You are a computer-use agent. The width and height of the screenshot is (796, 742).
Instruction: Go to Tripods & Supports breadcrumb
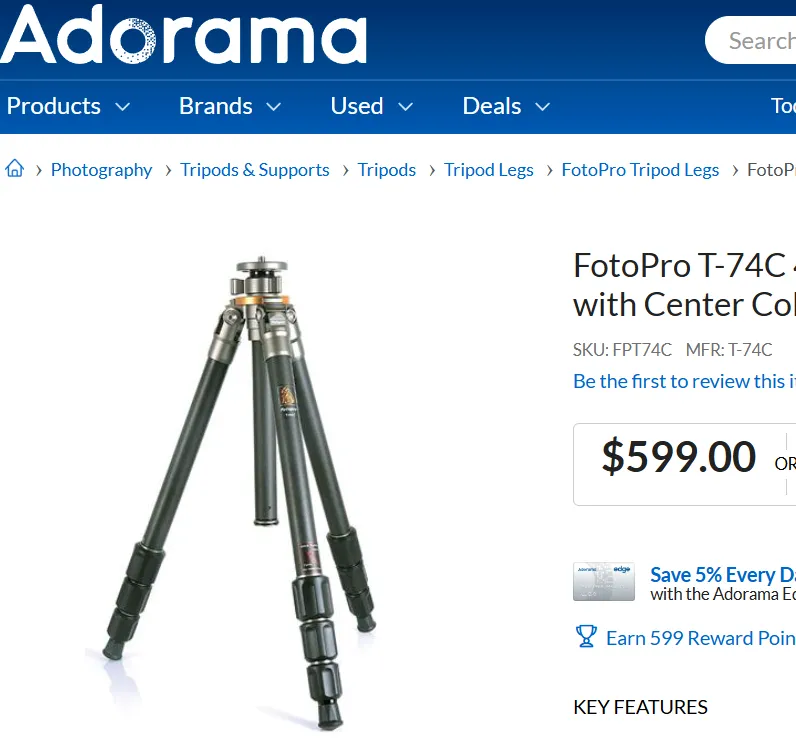255,170
